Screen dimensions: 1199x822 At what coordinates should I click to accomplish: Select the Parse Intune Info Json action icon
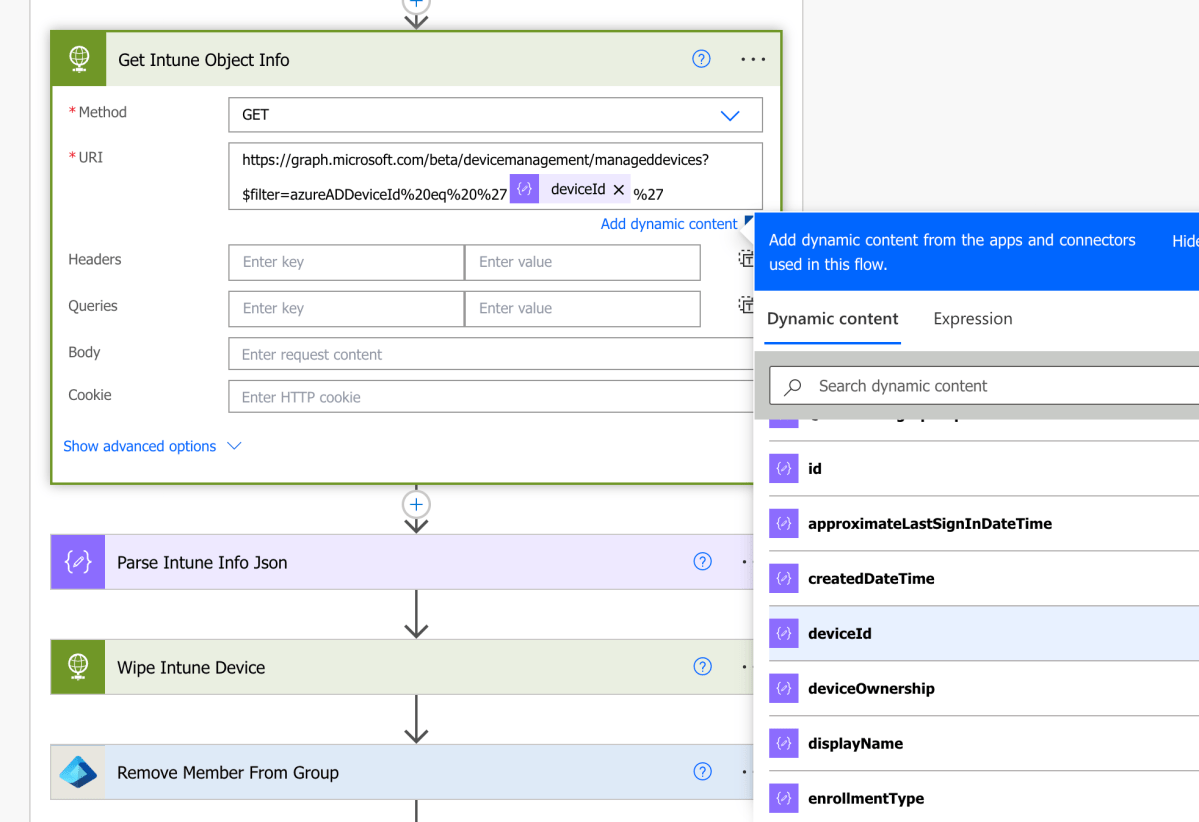(x=77, y=562)
